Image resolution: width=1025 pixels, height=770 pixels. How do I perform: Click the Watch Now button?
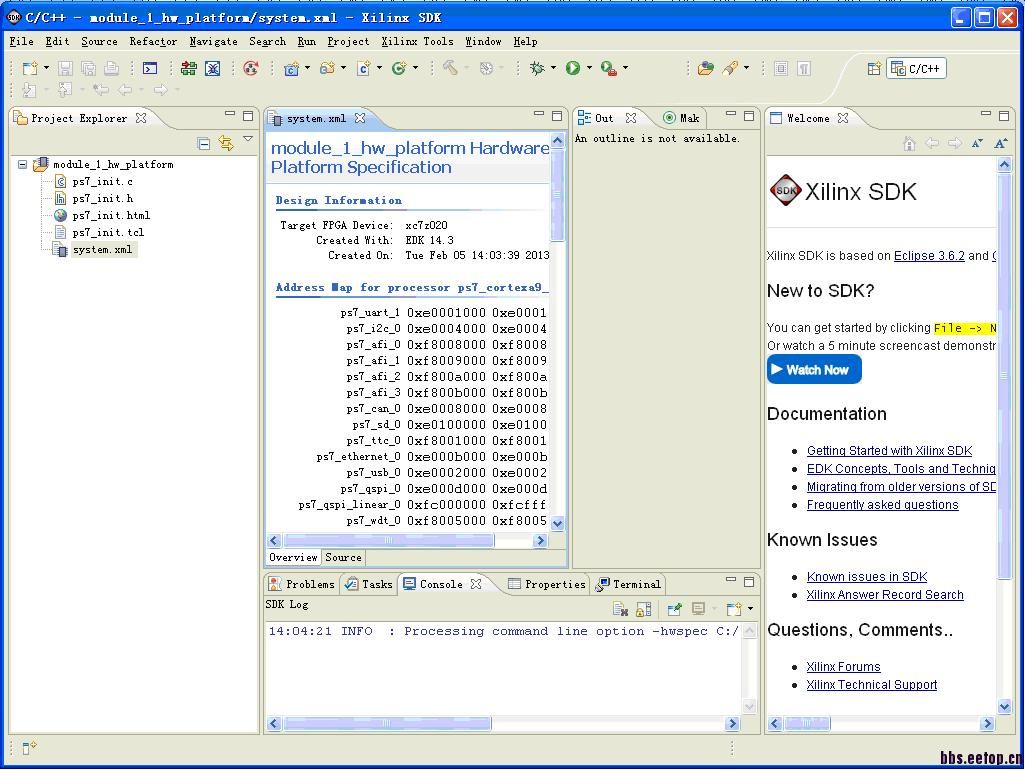[x=814, y=370]
